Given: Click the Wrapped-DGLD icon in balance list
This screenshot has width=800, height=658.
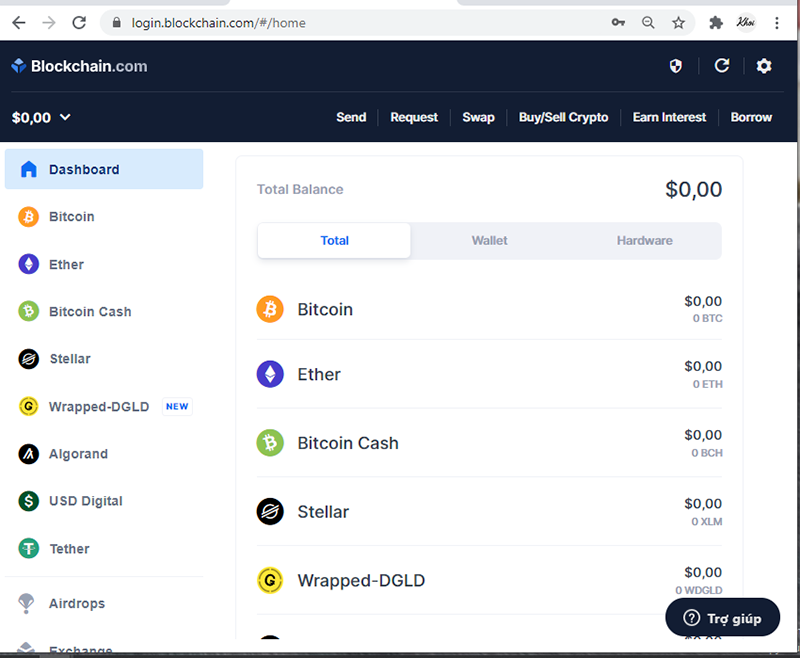Looking at the screenshot, I should [x=270, y=580].
